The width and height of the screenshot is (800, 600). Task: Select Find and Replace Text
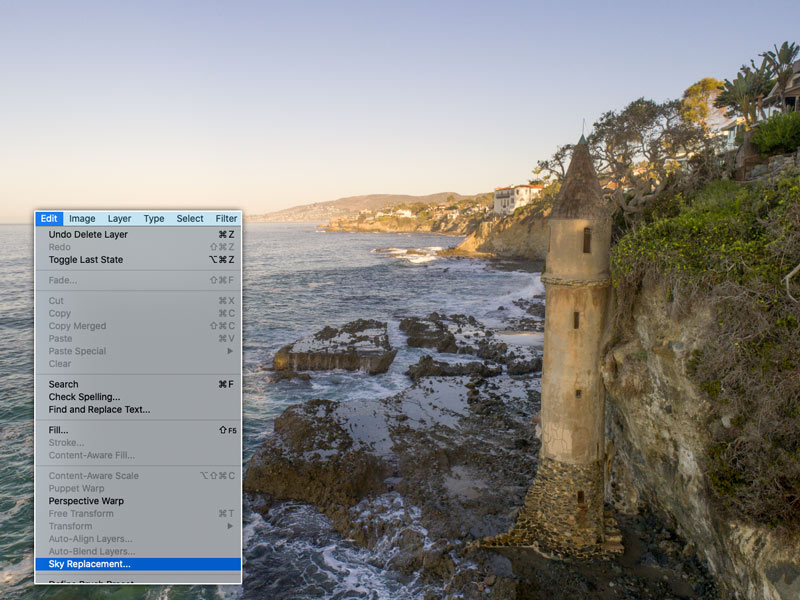point(99,410)
